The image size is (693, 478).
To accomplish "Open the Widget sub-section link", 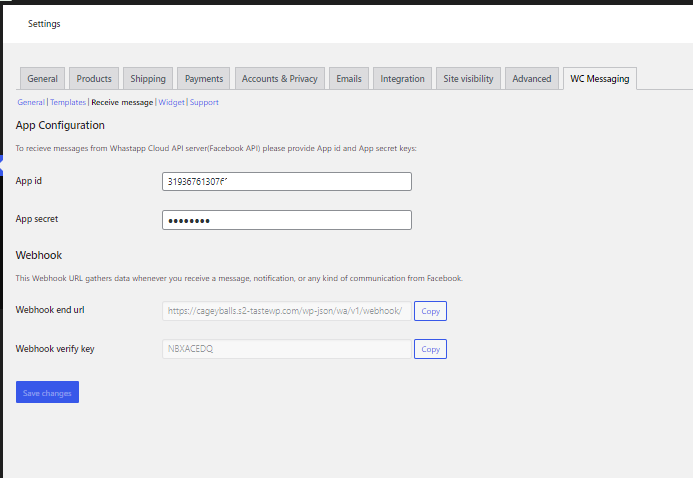I will [x=171, y=102].
